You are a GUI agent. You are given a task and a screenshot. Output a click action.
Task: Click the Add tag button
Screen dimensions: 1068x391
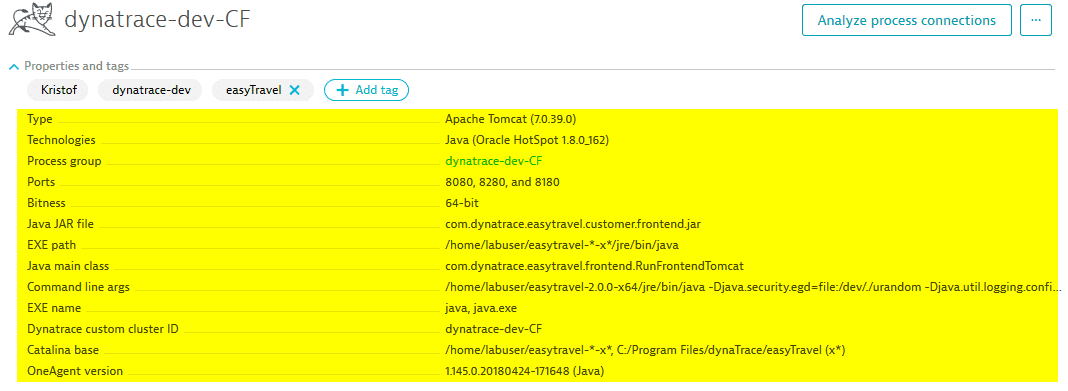[366, 90]
